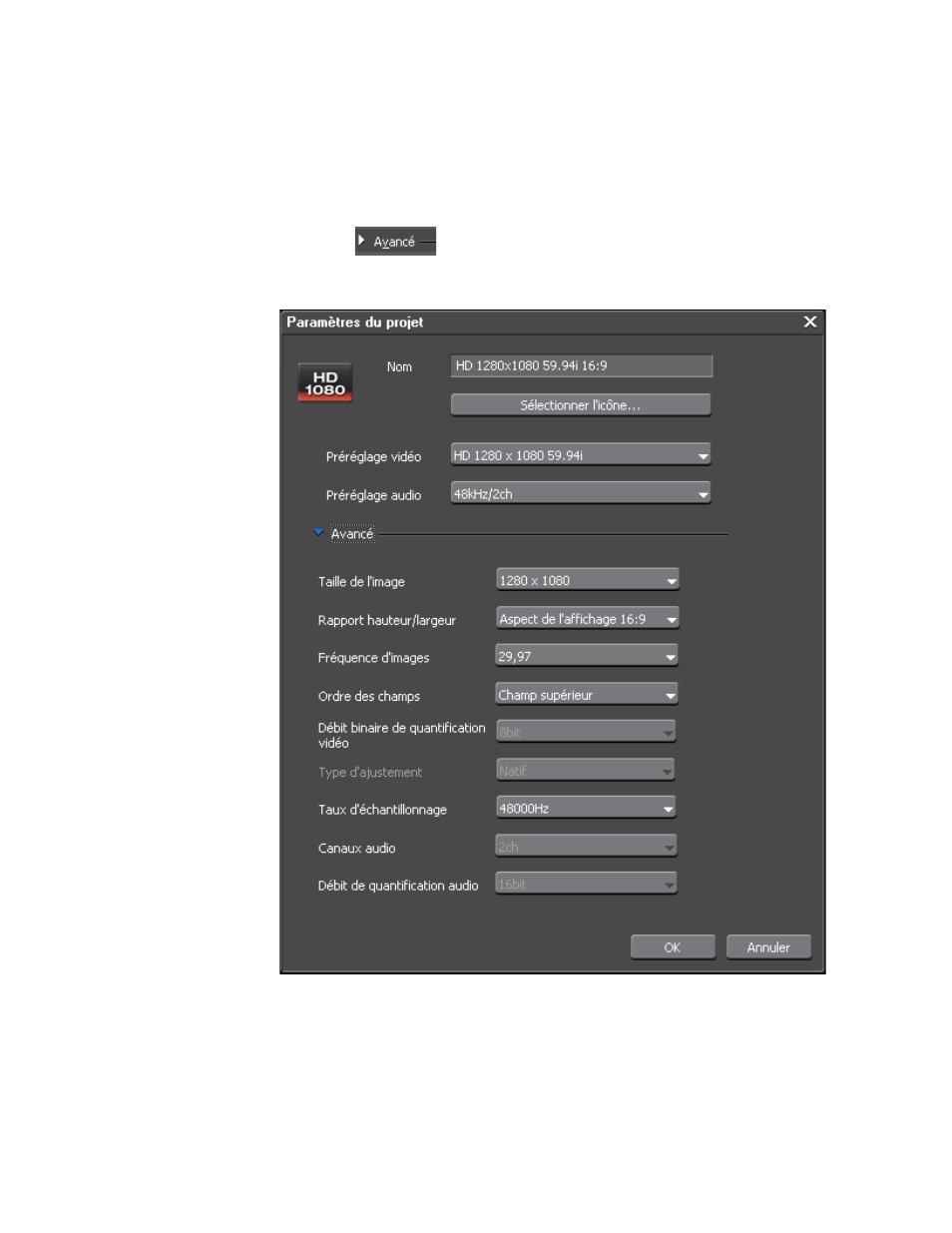Click the disabled Débit binaire de quantification vidéo dropdown
952x1233 pixels.
(587, 732)
